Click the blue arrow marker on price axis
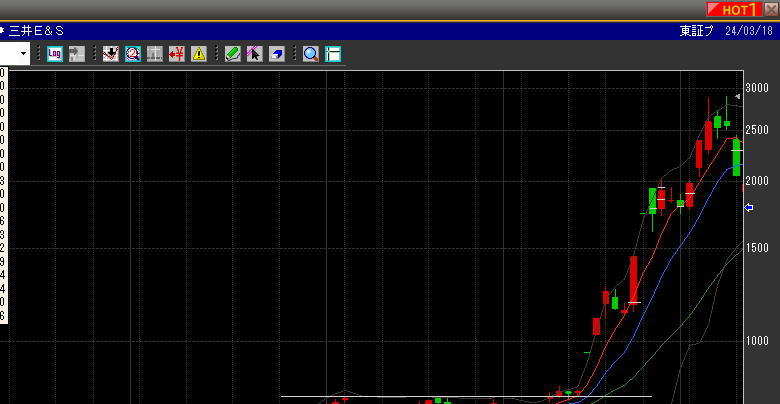This screenshot has width=780, height=404. [749, 207]
